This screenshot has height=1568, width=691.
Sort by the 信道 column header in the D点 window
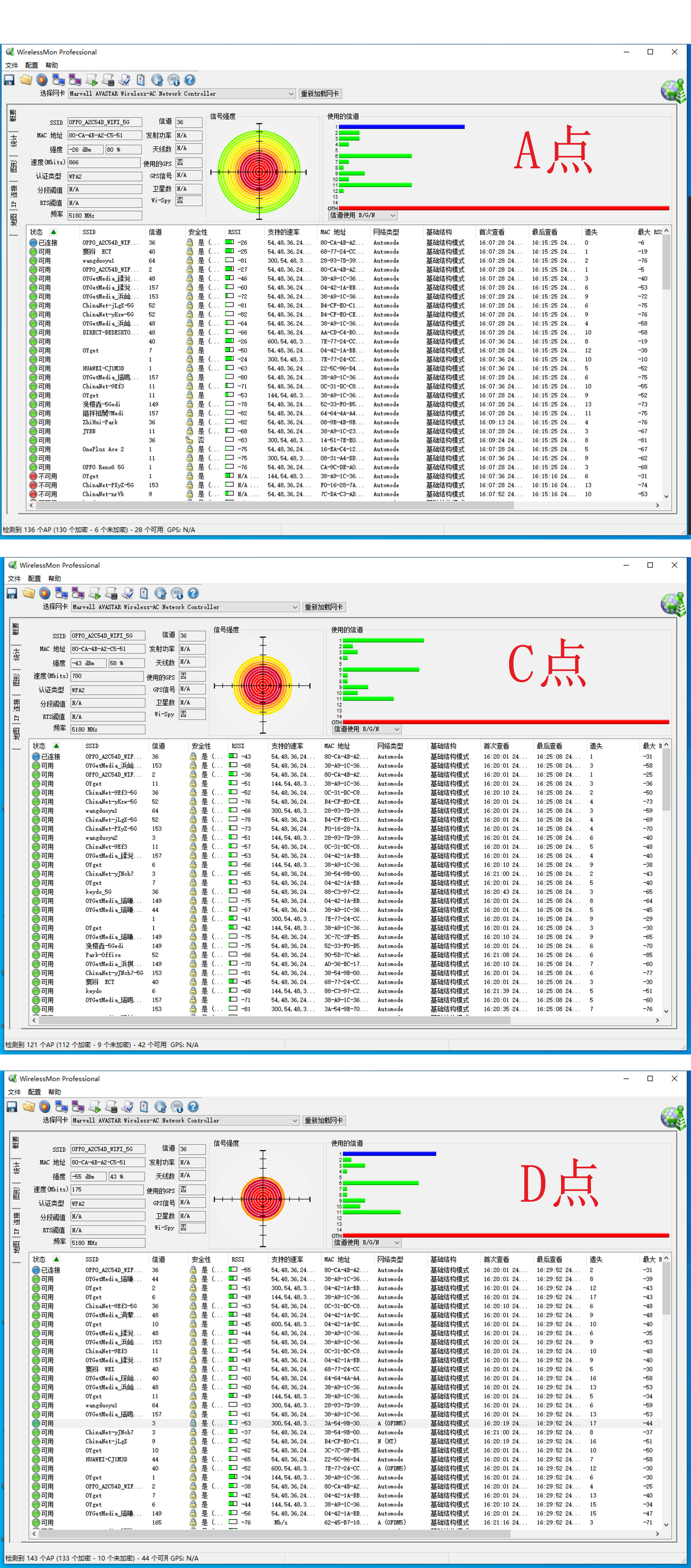click(169, 1259)
